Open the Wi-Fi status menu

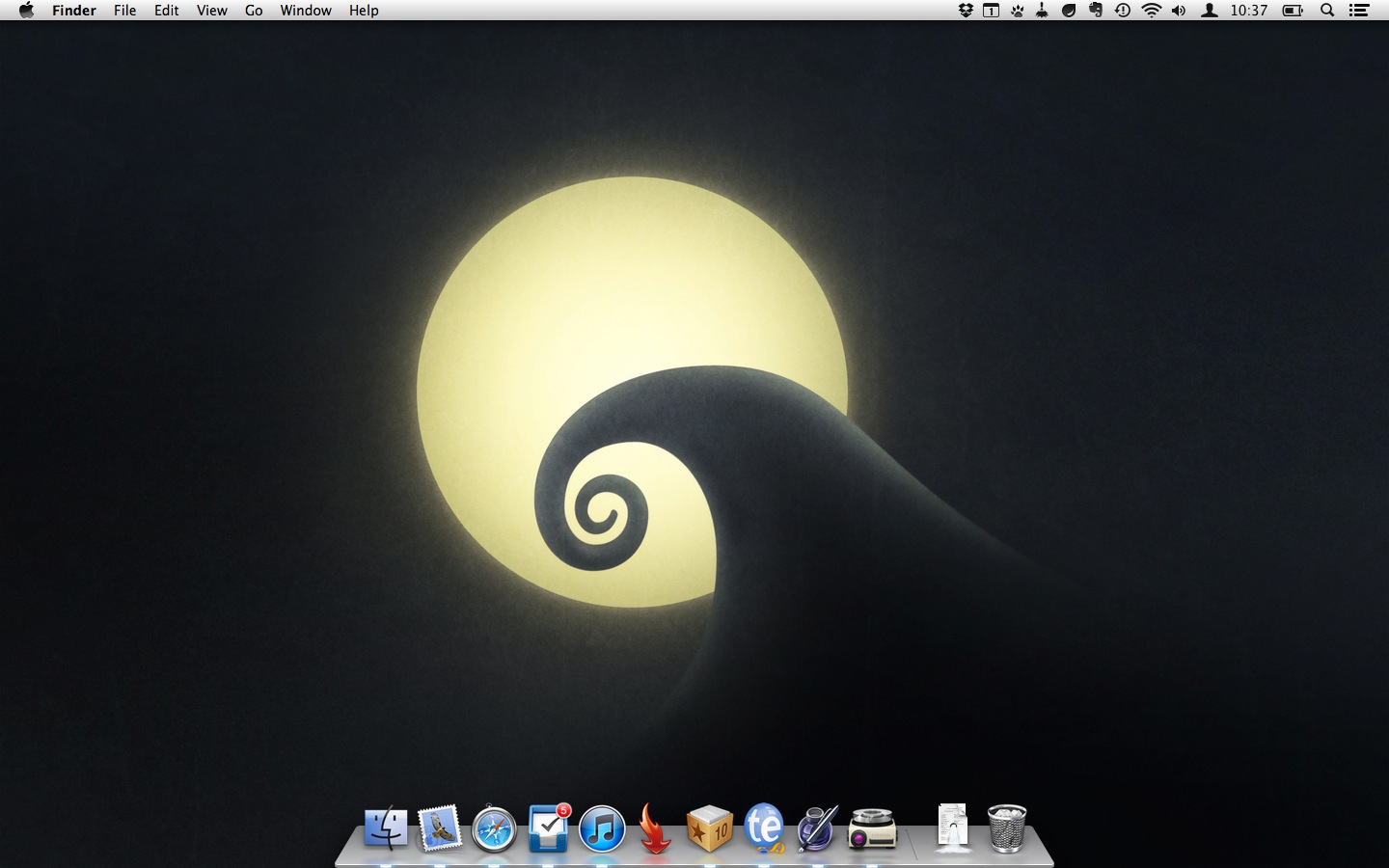click(x=1151, y=11)
